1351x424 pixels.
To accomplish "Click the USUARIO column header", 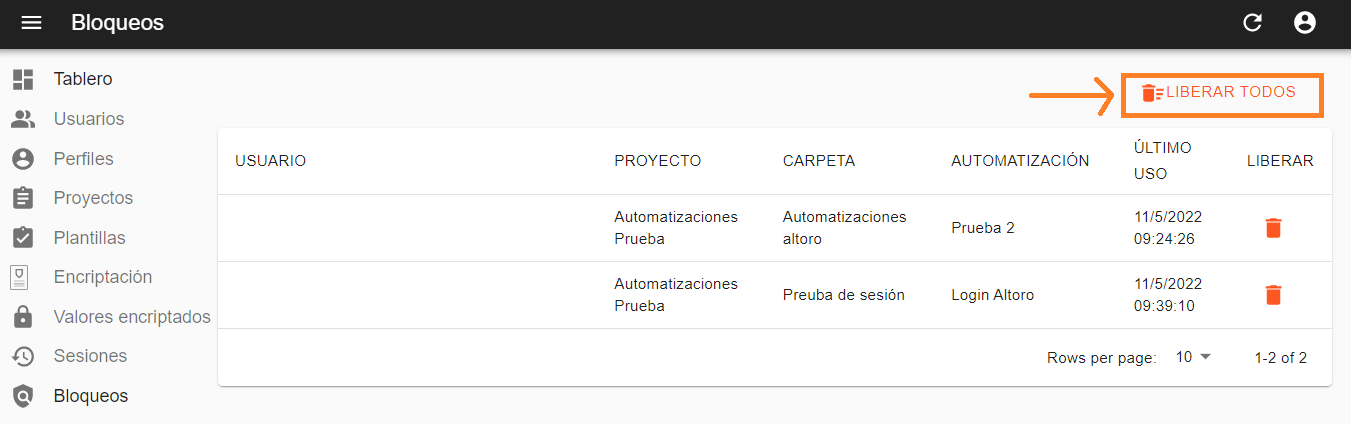I will coord(270,161).
